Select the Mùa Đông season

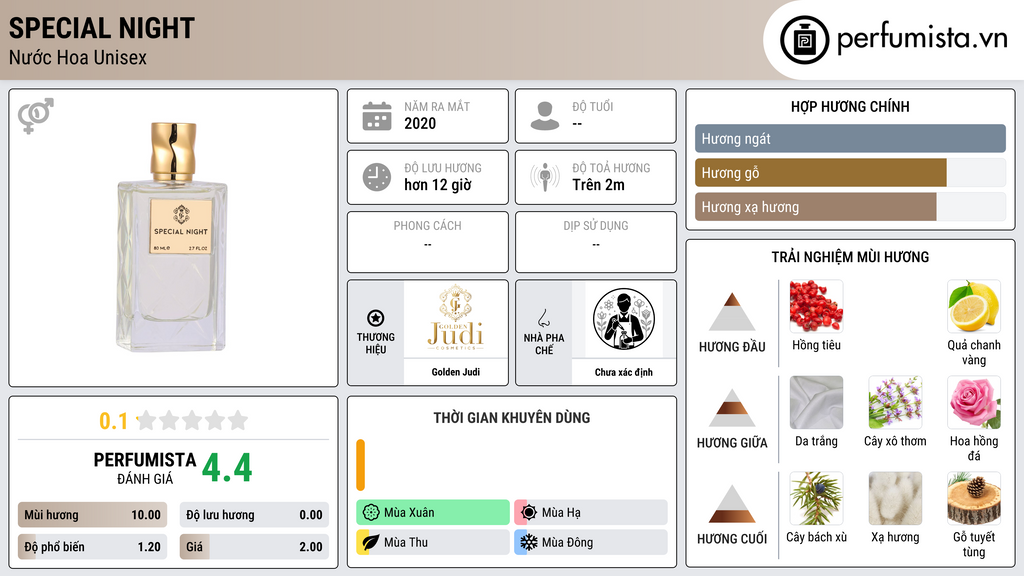pos(591,542)
